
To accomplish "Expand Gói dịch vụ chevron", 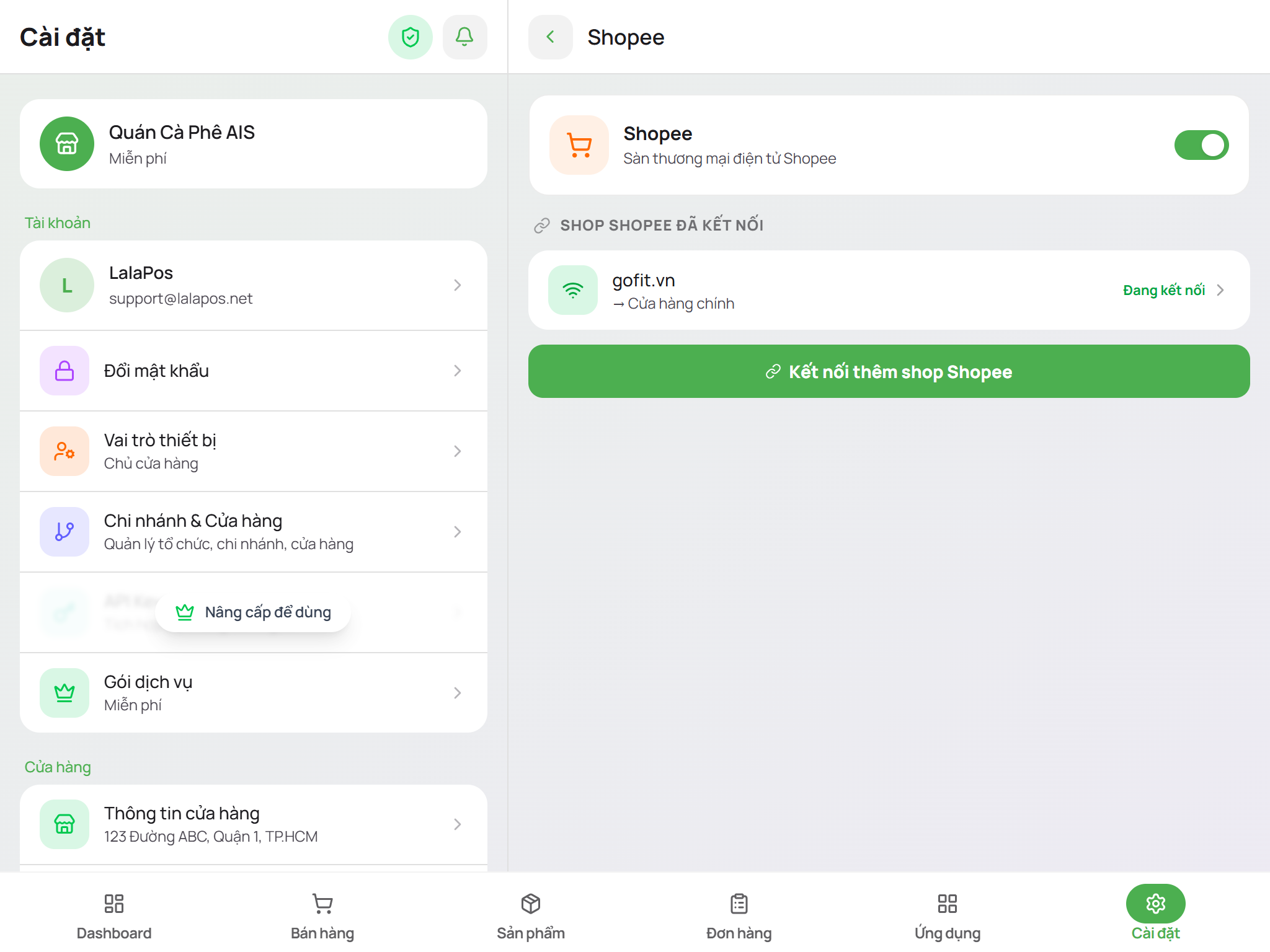I will (x=458, y=693).
